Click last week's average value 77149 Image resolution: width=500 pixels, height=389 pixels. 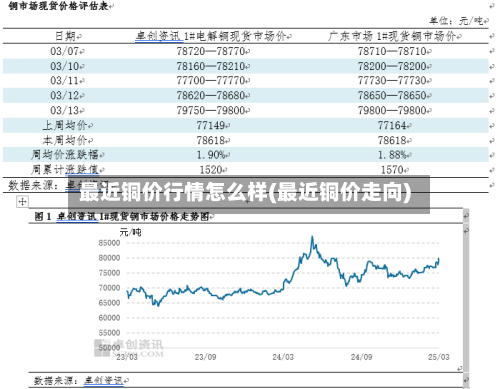[x=211, y=125]
